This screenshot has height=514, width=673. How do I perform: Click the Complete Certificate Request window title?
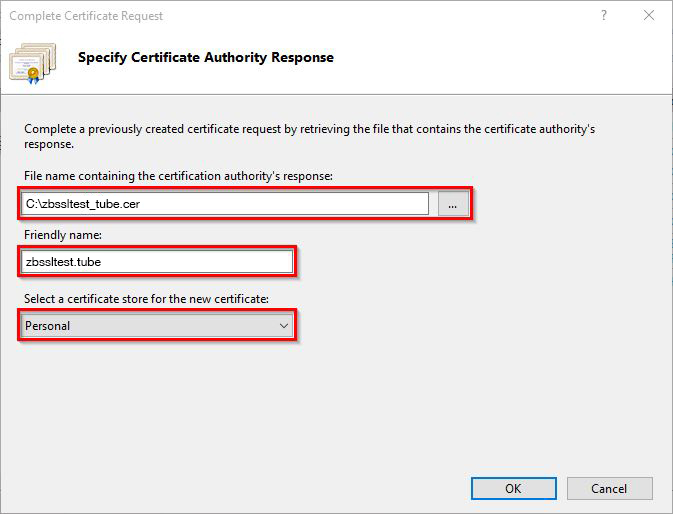pyautogui.click(x=86, y=16)
